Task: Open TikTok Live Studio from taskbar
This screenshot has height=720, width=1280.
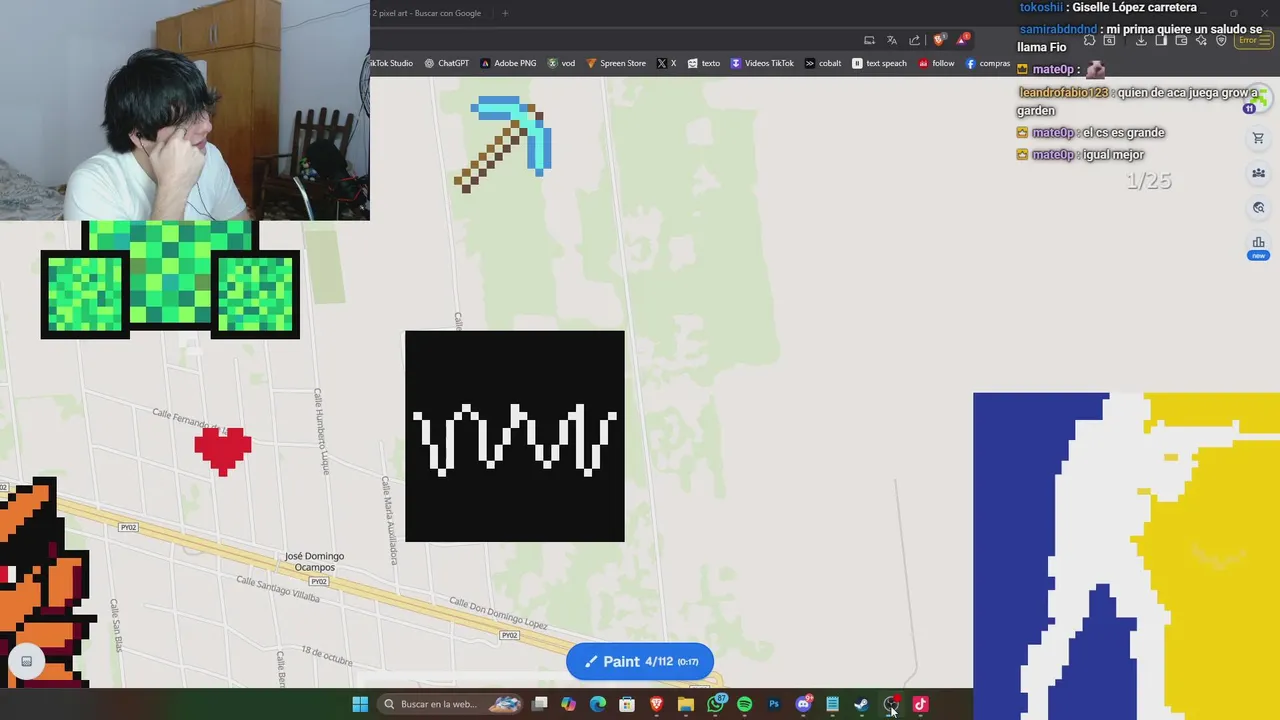Action: click(x=920, y=704)
